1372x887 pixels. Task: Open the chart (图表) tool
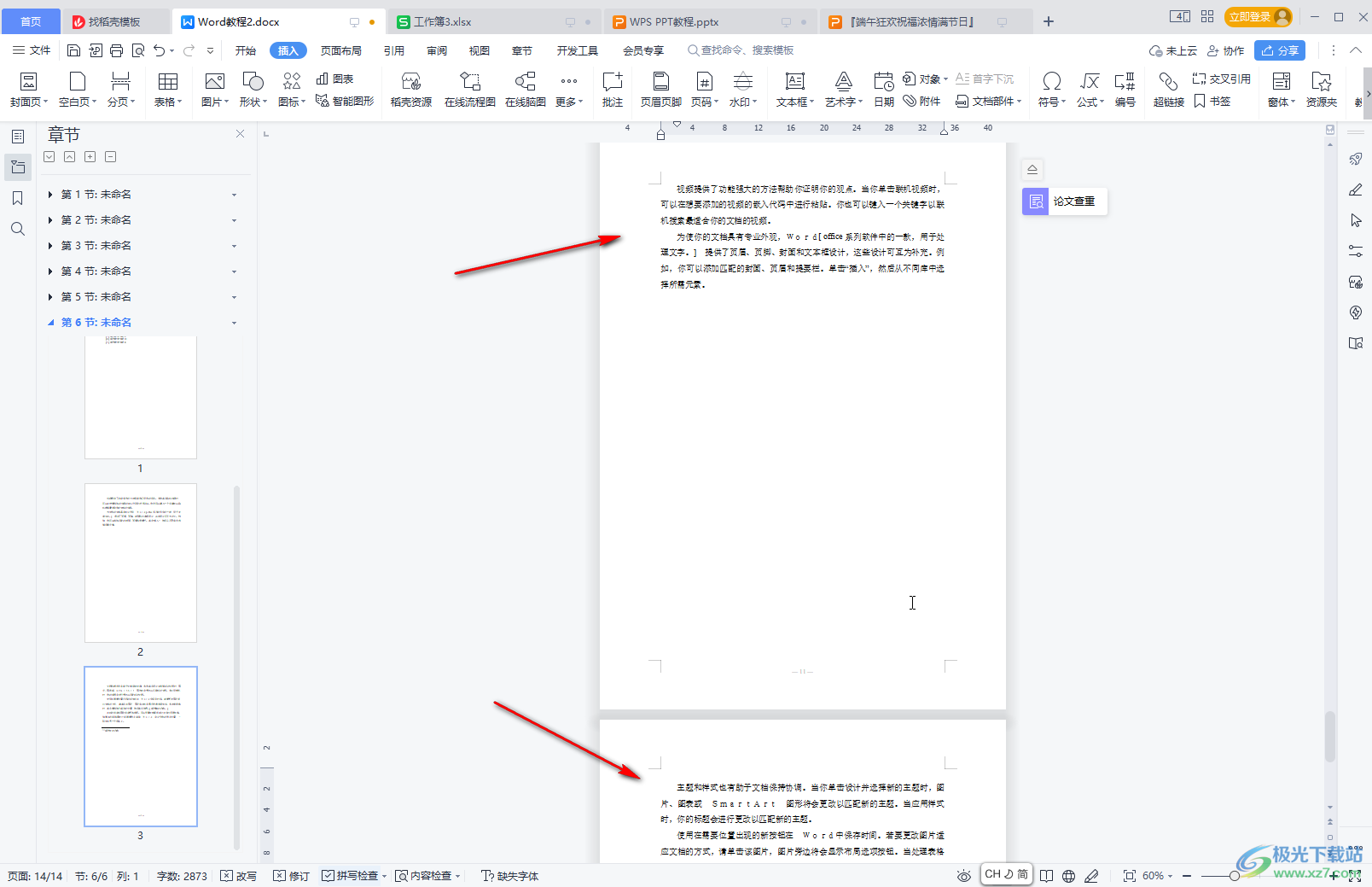point(334,79)
